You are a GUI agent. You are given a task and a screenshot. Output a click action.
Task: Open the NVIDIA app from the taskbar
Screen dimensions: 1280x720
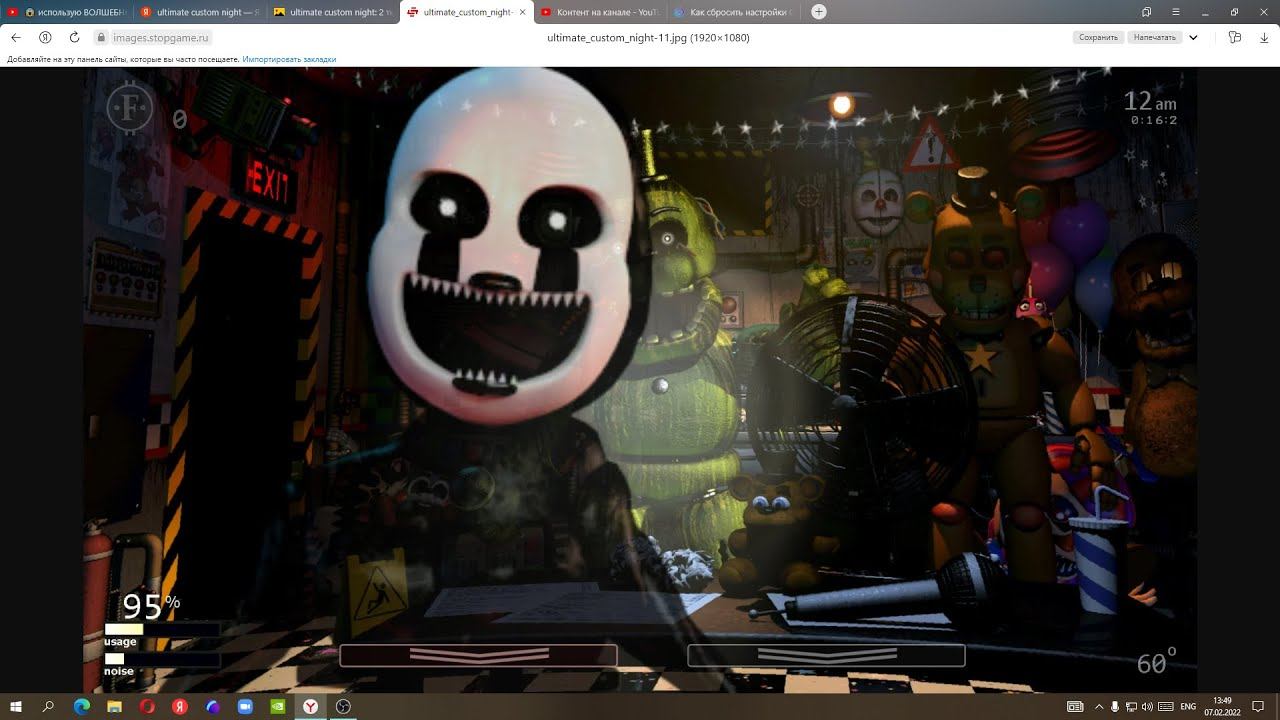(x=278, y=706)
